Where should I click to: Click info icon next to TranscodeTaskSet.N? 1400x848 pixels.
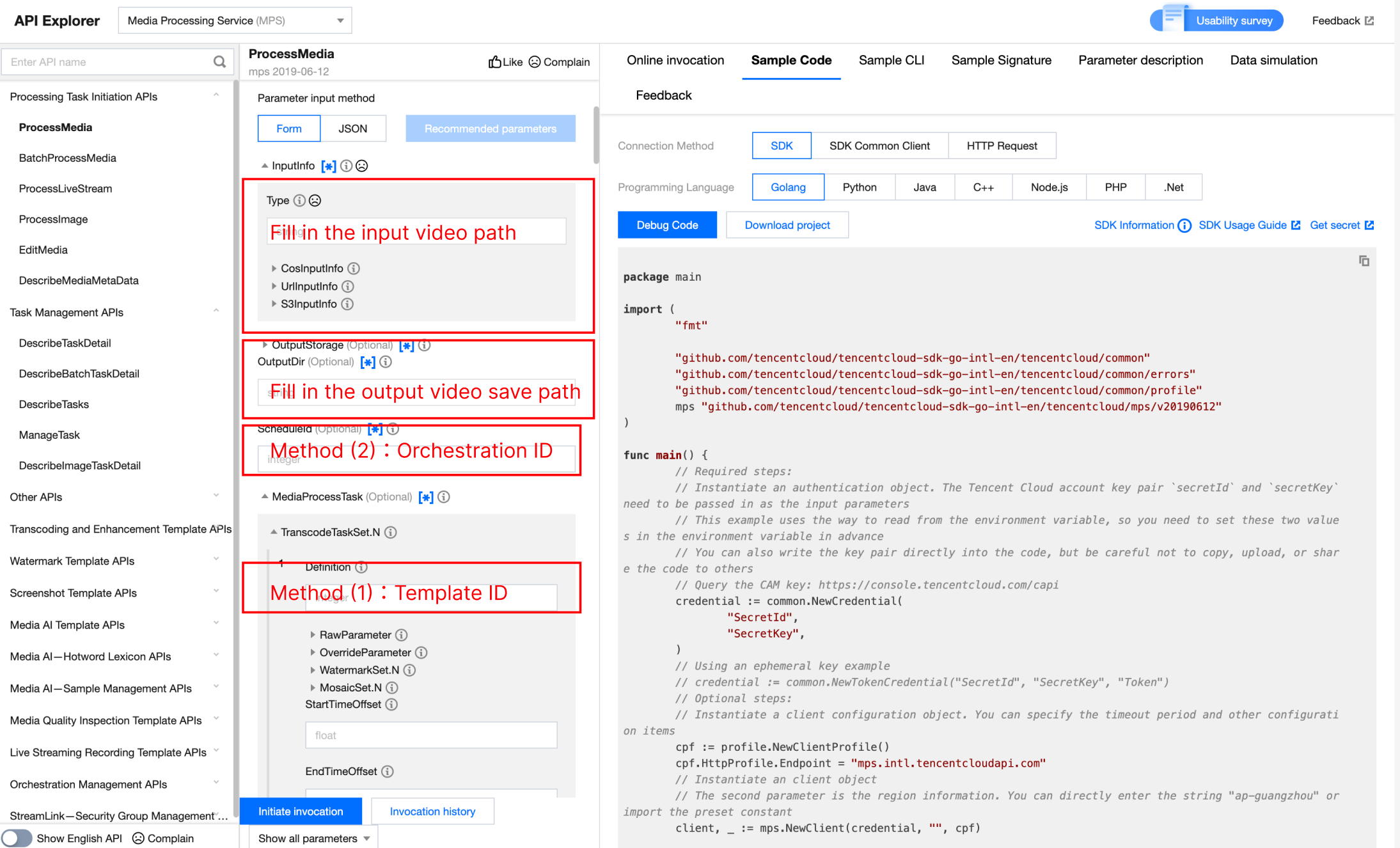391,532
